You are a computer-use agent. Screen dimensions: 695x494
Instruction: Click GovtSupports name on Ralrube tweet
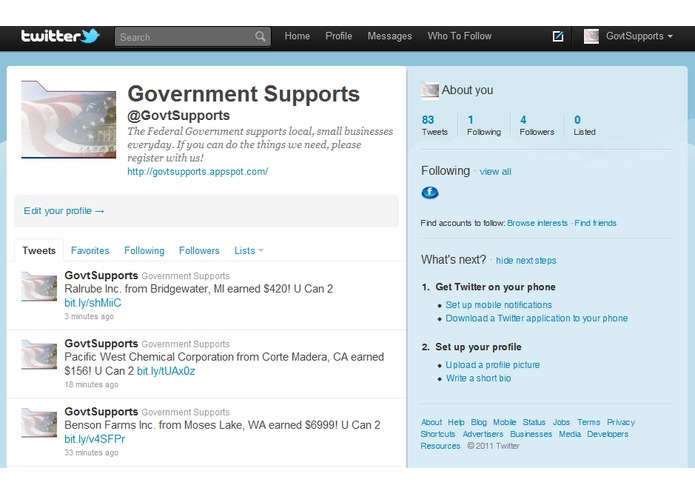[x=102, y=276]
